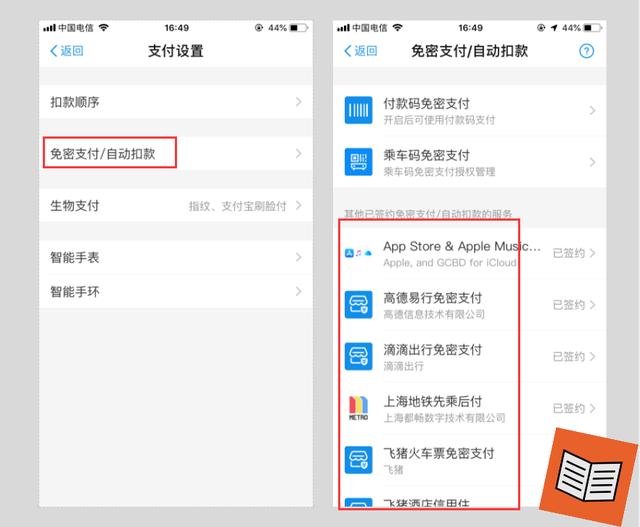The image size is (640, 527).
Task: Tap signal bars in right phone status bar
Action: click(x=343, y=28)
